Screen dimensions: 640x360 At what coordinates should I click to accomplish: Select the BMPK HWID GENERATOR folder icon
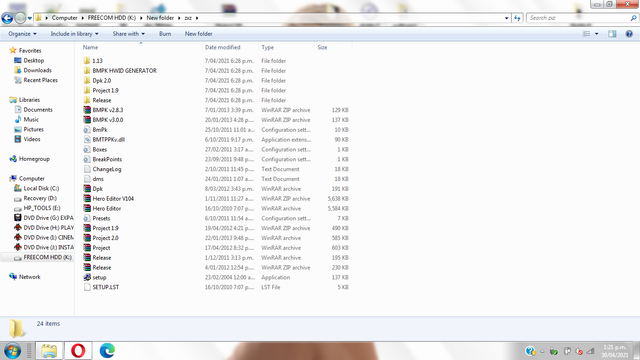click(87, 70)
